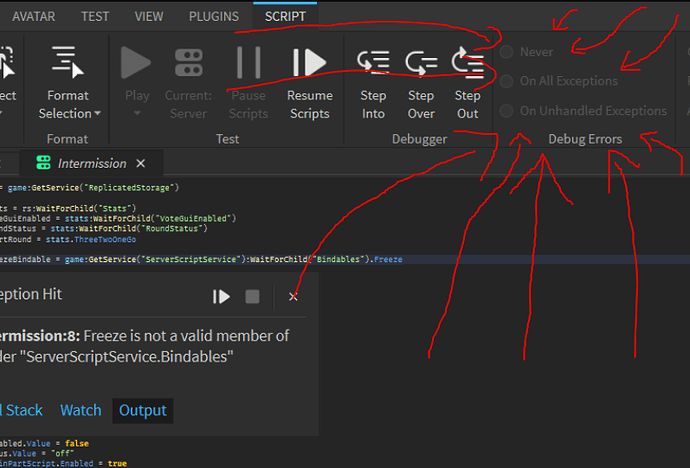
Task: Click the Step Over debugger icon
Action: coord(421,62)
